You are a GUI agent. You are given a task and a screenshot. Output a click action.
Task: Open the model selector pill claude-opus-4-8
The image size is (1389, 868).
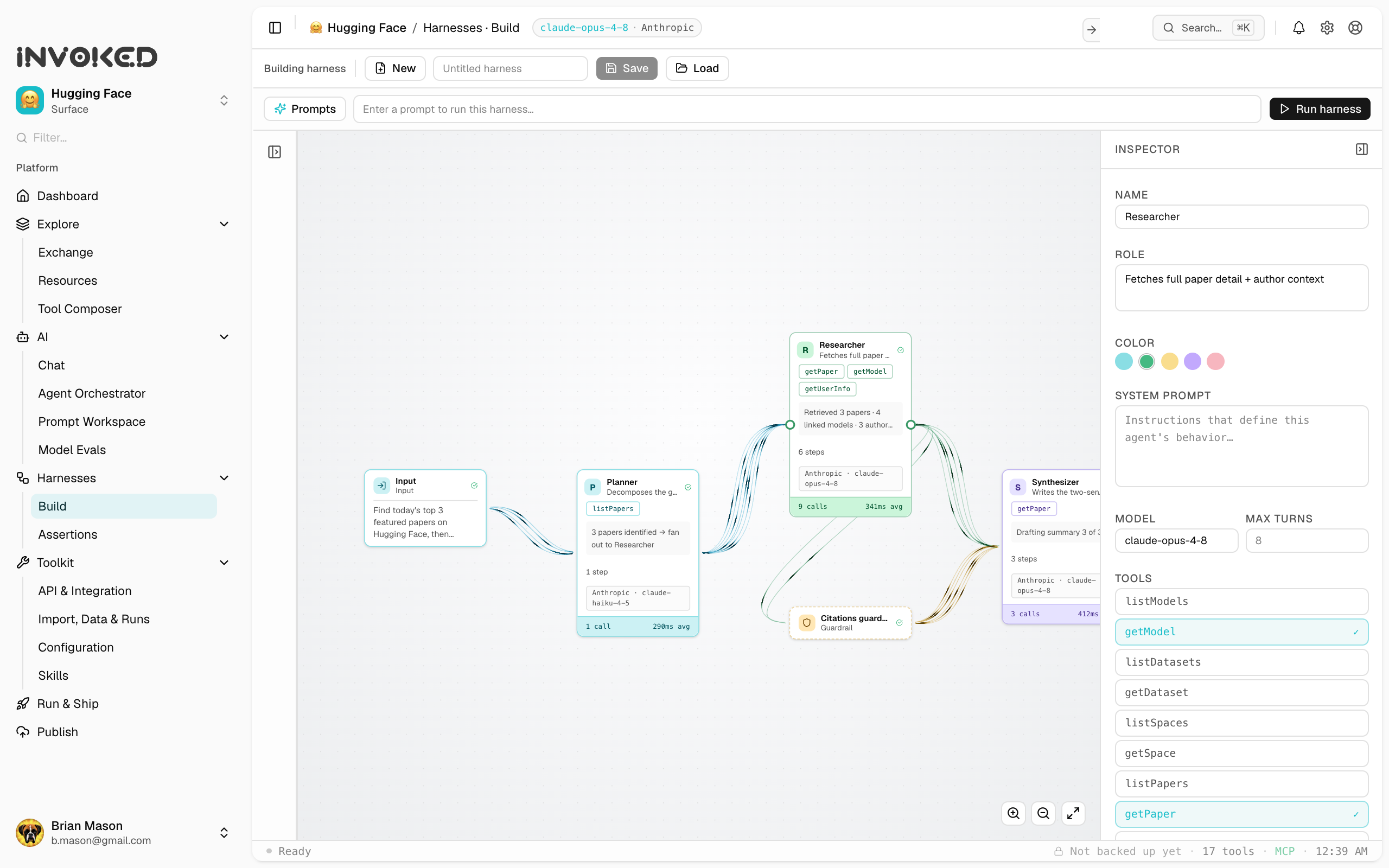616,28
